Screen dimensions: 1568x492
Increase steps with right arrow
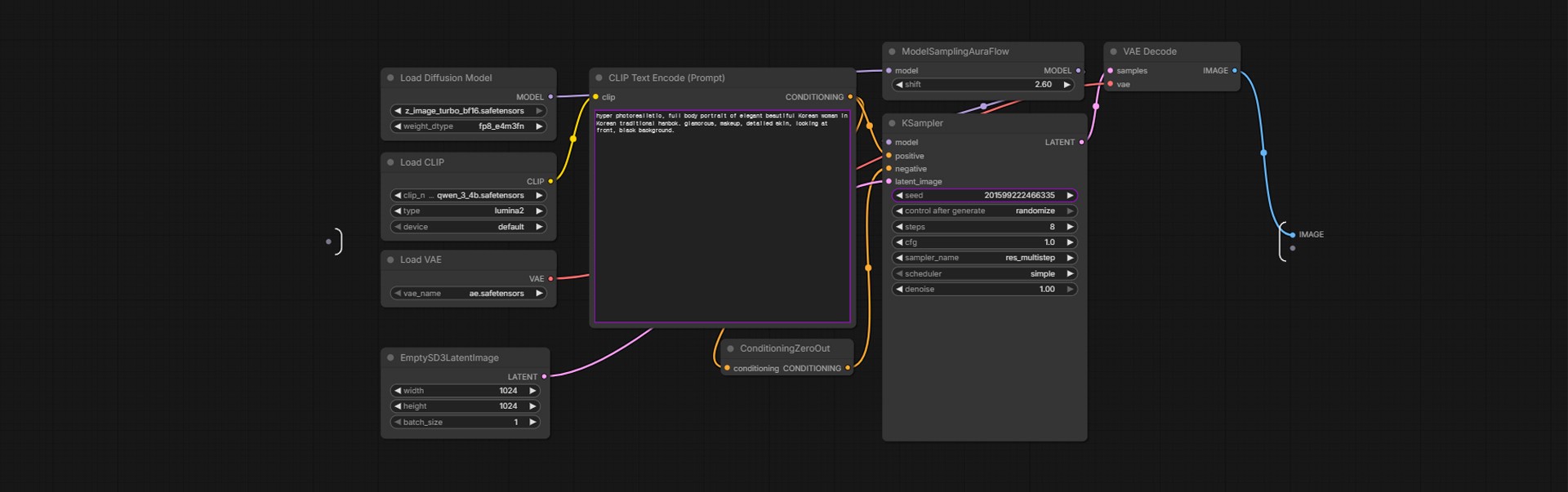pos(1070,227)
